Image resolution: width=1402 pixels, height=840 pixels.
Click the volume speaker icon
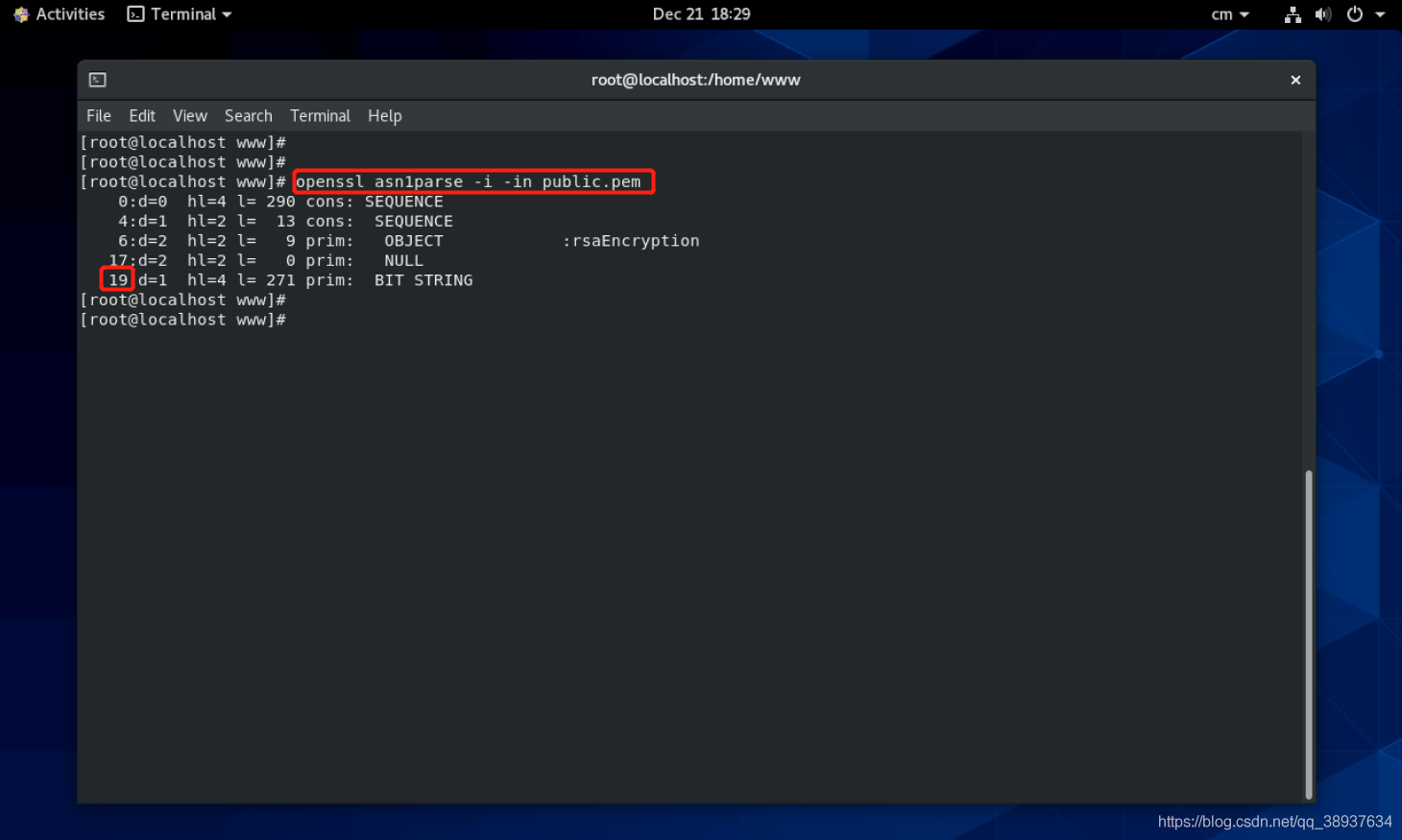1323,14
